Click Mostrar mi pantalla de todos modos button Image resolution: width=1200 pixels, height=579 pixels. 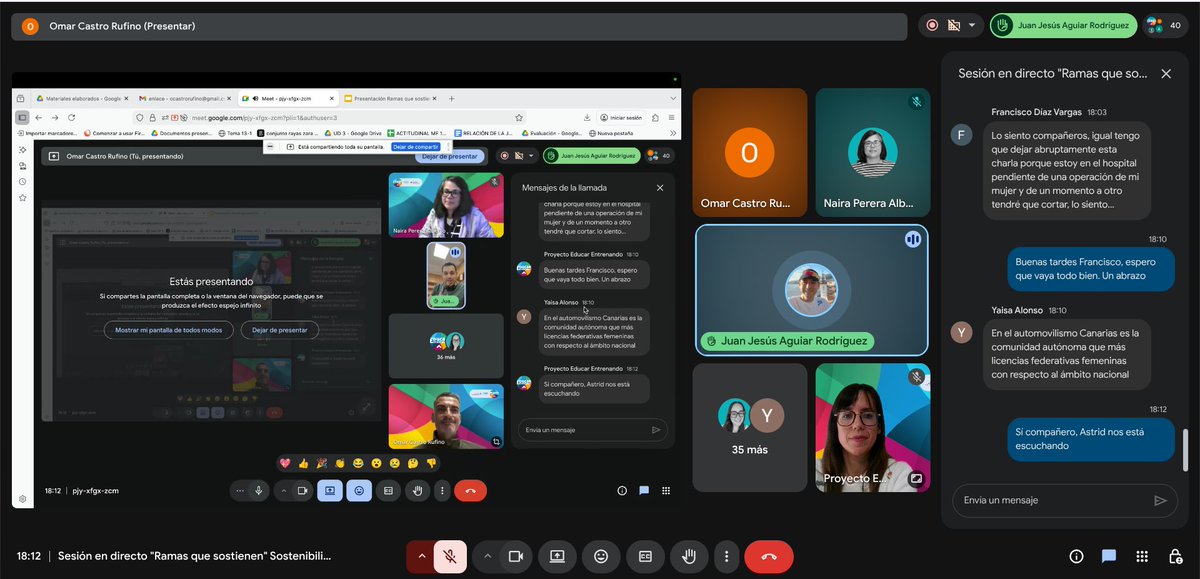pyautogui.click(x=168, y=330)
